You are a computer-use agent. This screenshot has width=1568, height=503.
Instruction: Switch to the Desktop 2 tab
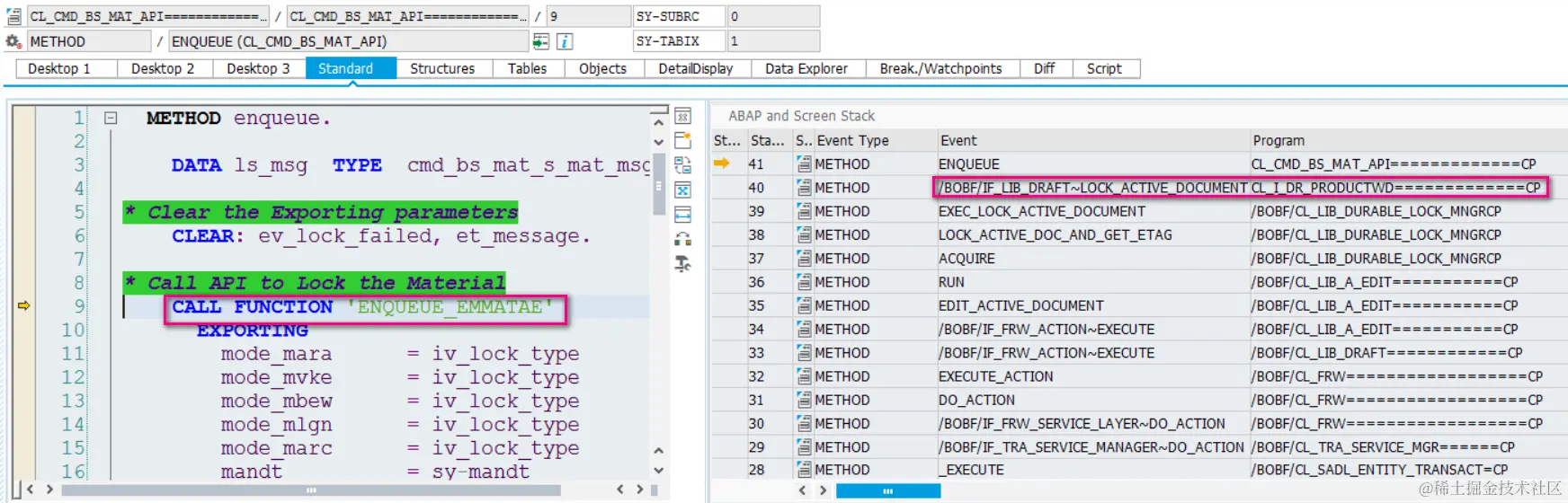click(x=163, y=68)
